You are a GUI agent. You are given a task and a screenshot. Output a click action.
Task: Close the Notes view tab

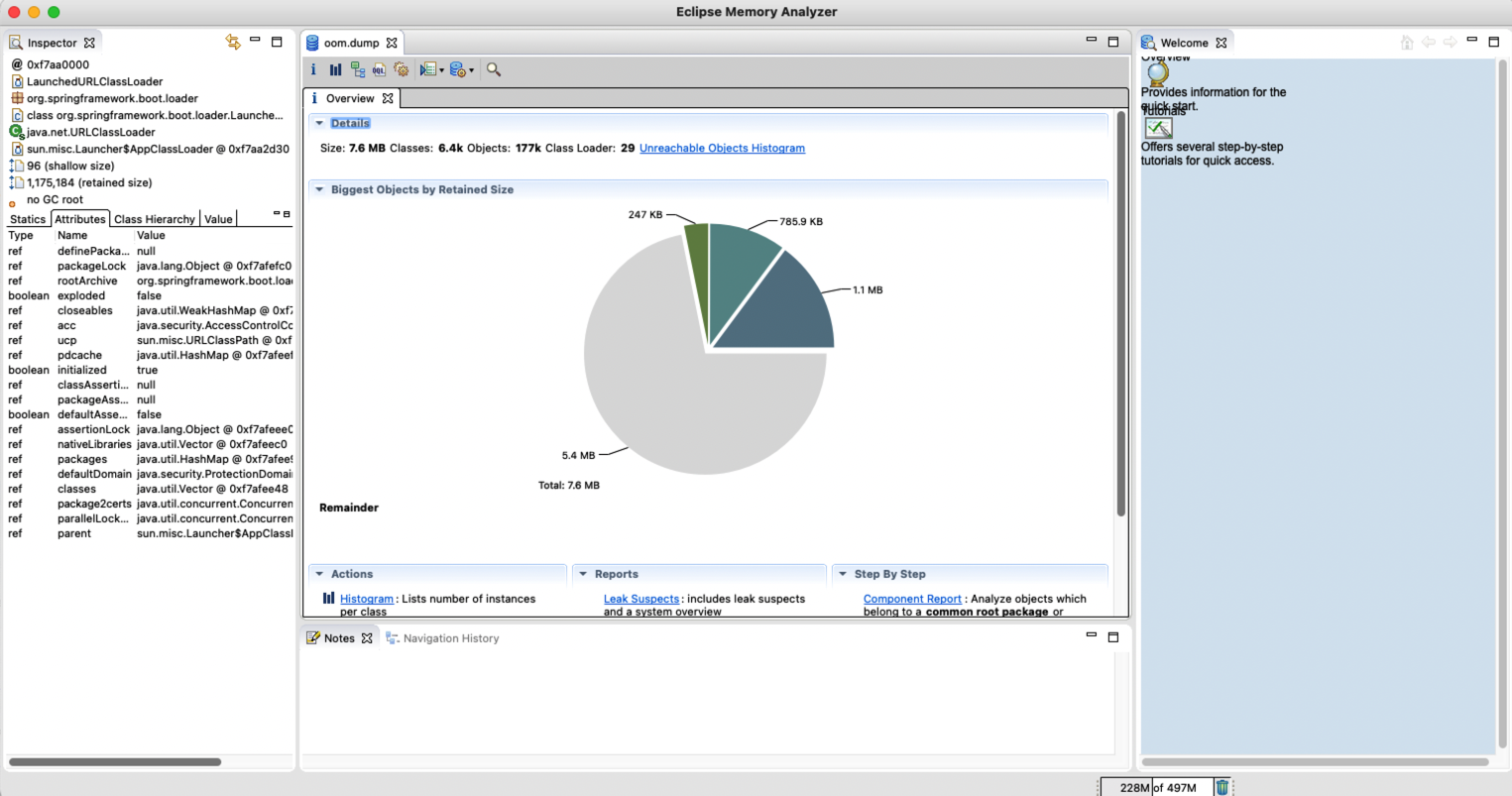[x=367, y=638]
